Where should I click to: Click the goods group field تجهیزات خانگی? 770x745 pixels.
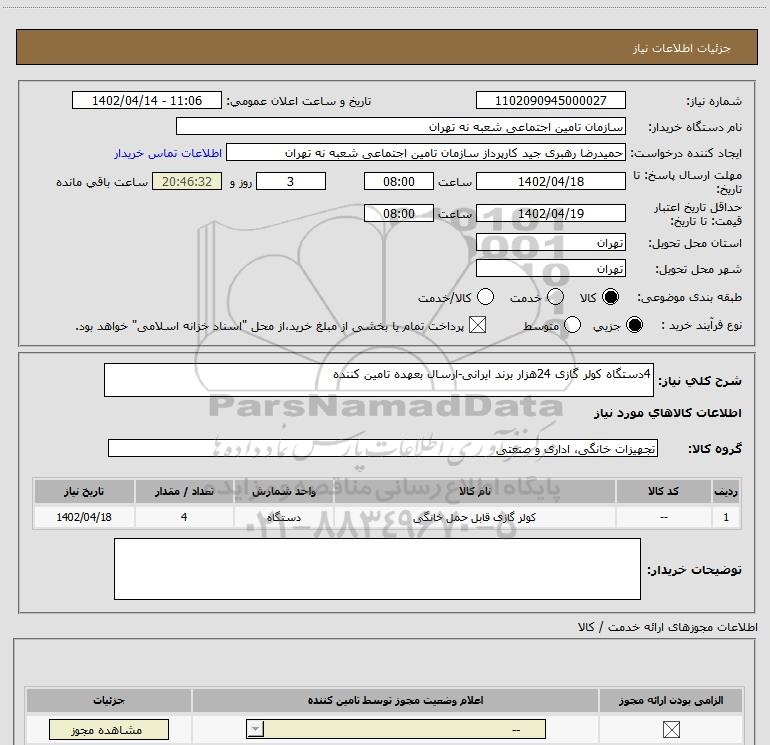383,448
